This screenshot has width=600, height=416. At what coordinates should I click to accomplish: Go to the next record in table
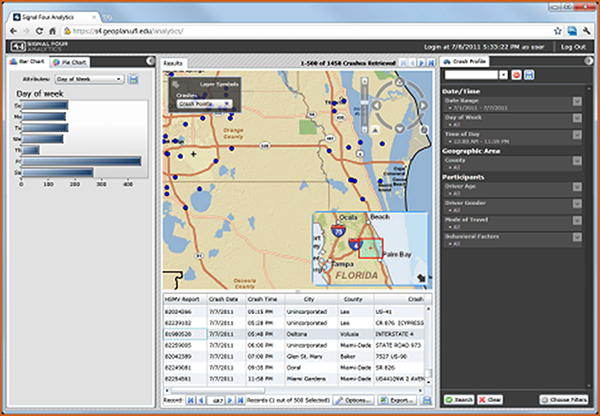pyautogui.click(x=230, y=400)
